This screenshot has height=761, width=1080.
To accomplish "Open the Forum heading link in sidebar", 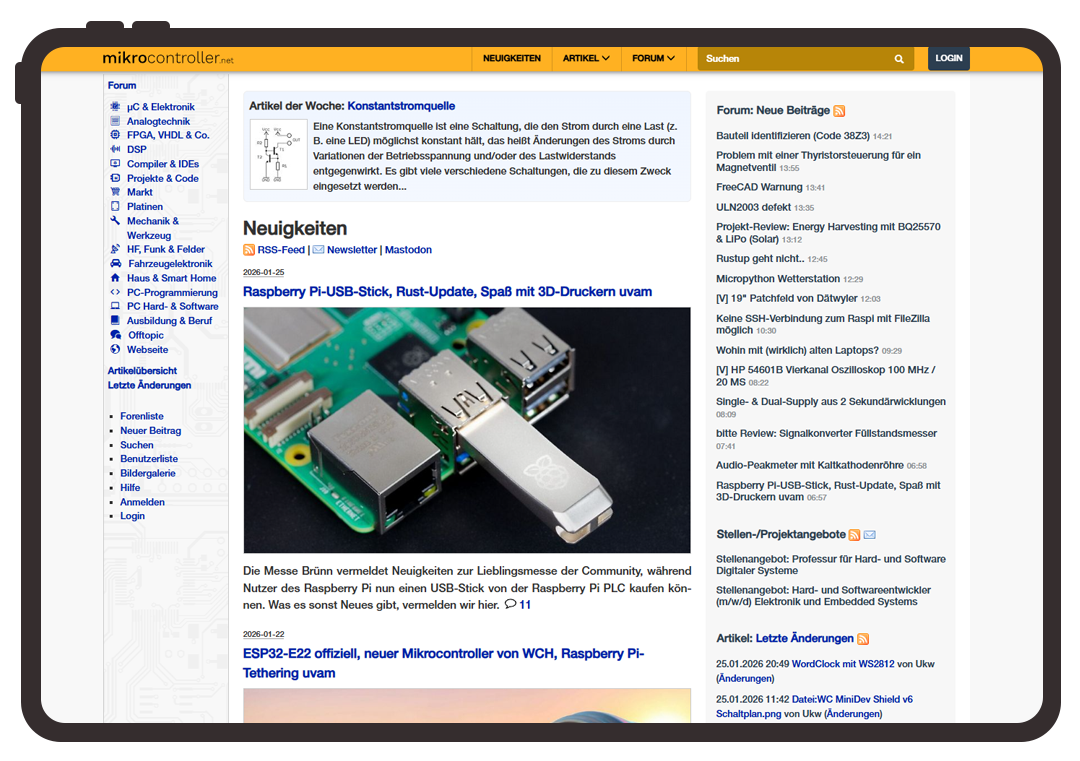I will coord(122,85).
